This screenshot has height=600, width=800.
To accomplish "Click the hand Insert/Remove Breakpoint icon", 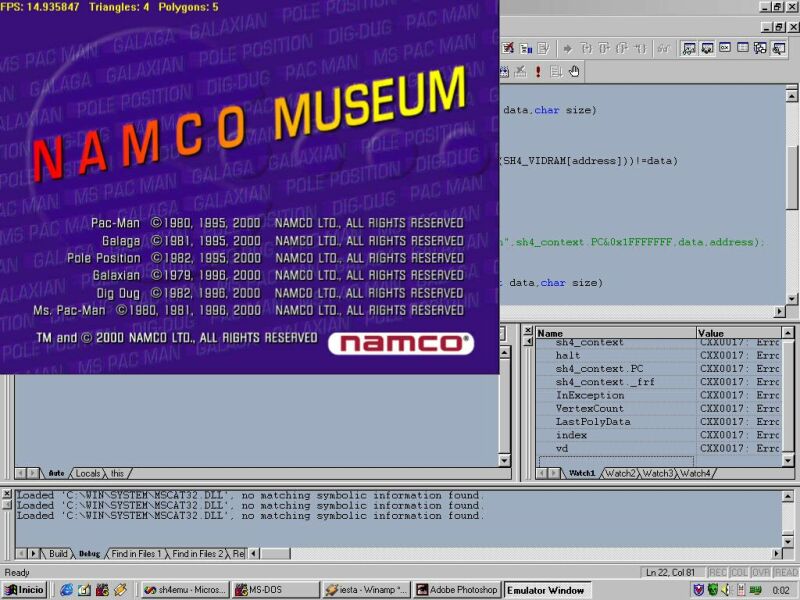I will 574,71.
